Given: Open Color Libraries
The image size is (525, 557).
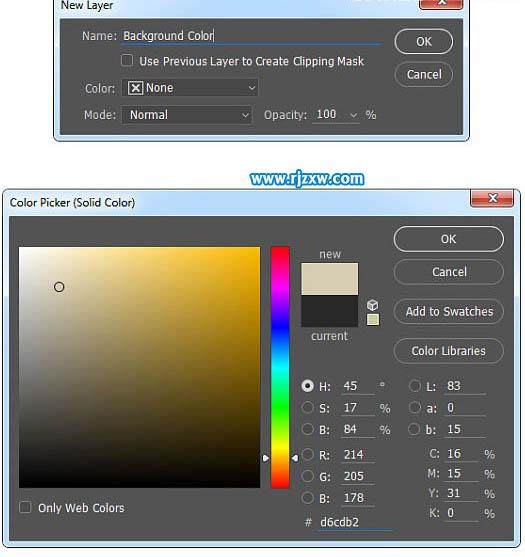Looking at the screenshot, I should coord(449,351).
